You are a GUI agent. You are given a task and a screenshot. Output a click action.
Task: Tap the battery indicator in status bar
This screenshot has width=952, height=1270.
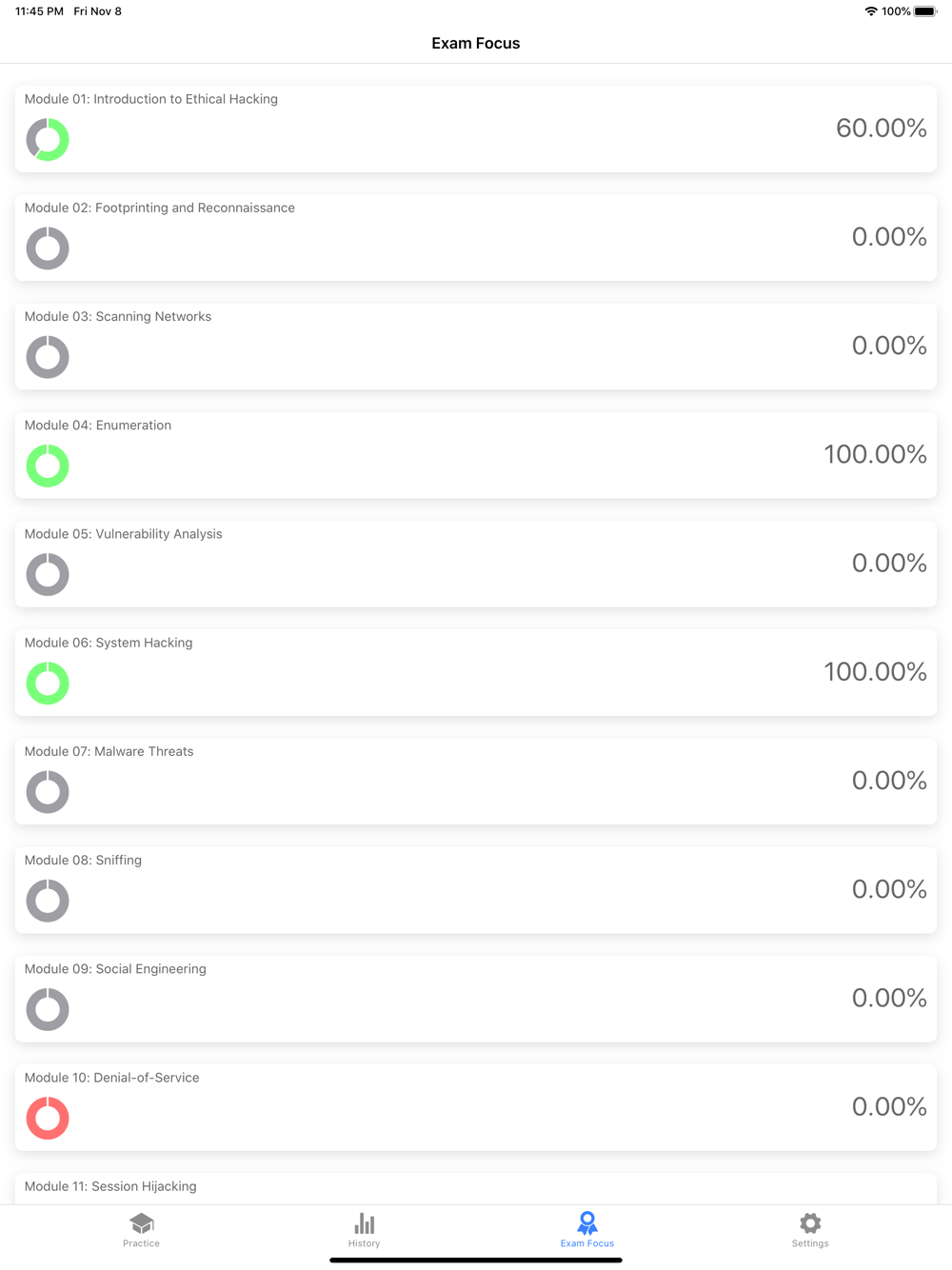925,11
